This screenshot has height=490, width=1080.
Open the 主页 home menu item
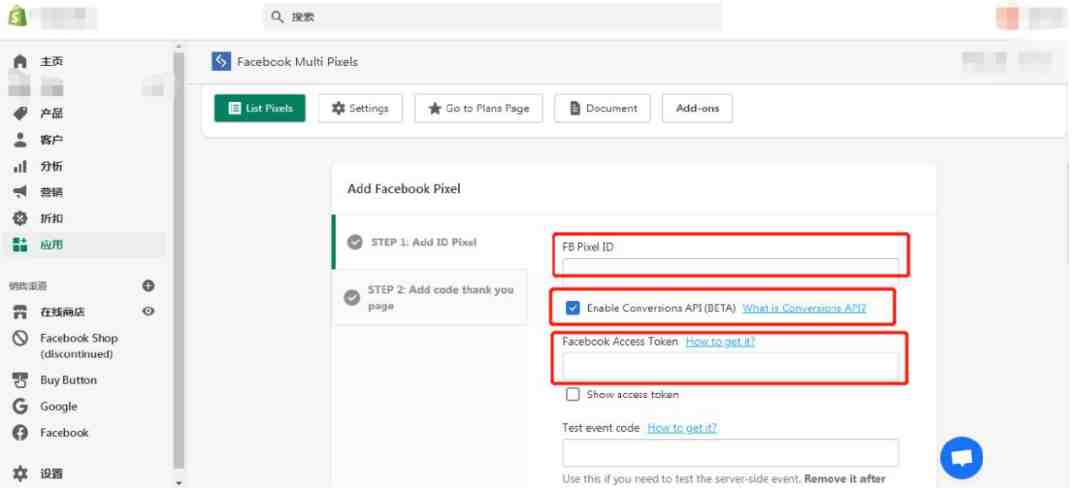(52, 61)
